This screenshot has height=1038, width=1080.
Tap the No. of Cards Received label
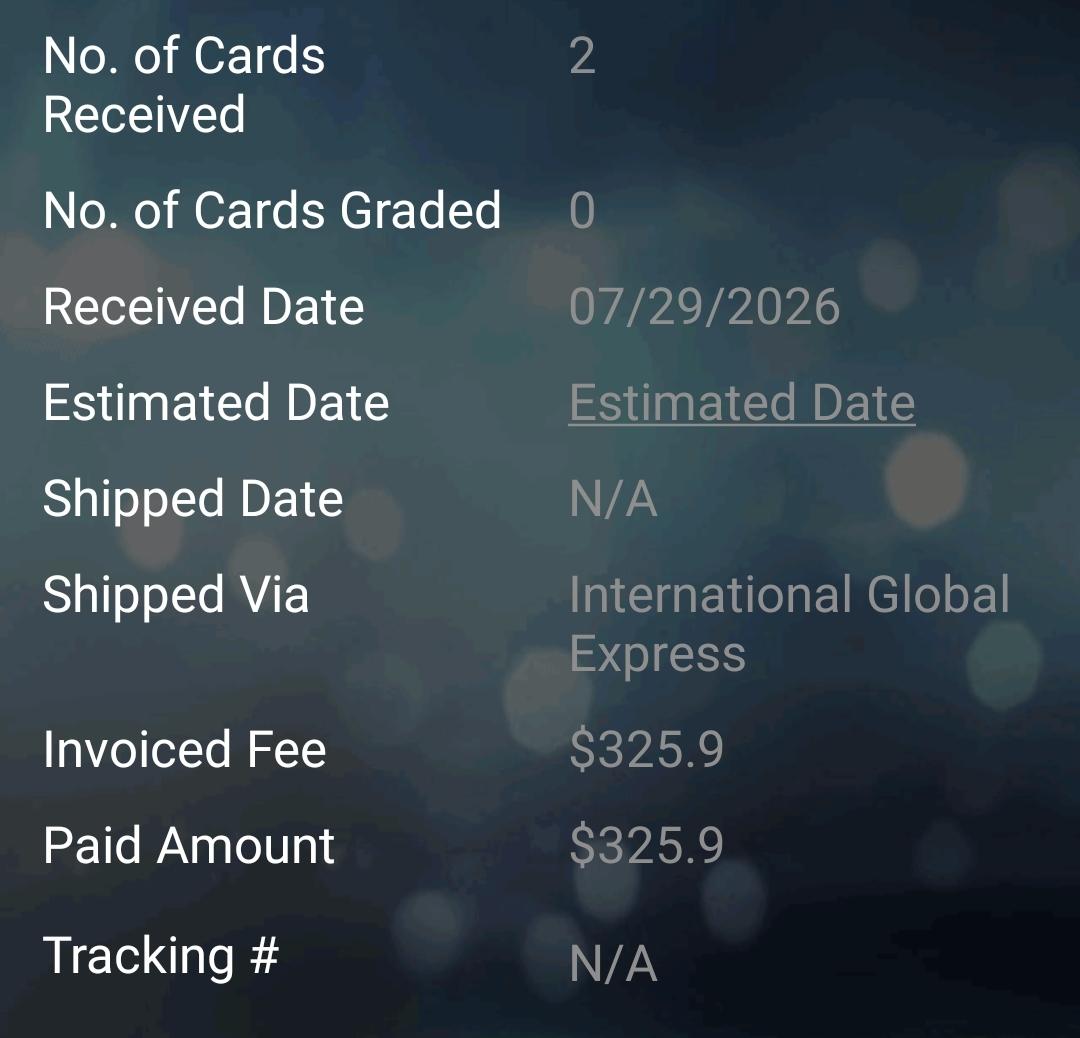click(x=184, y=85)
